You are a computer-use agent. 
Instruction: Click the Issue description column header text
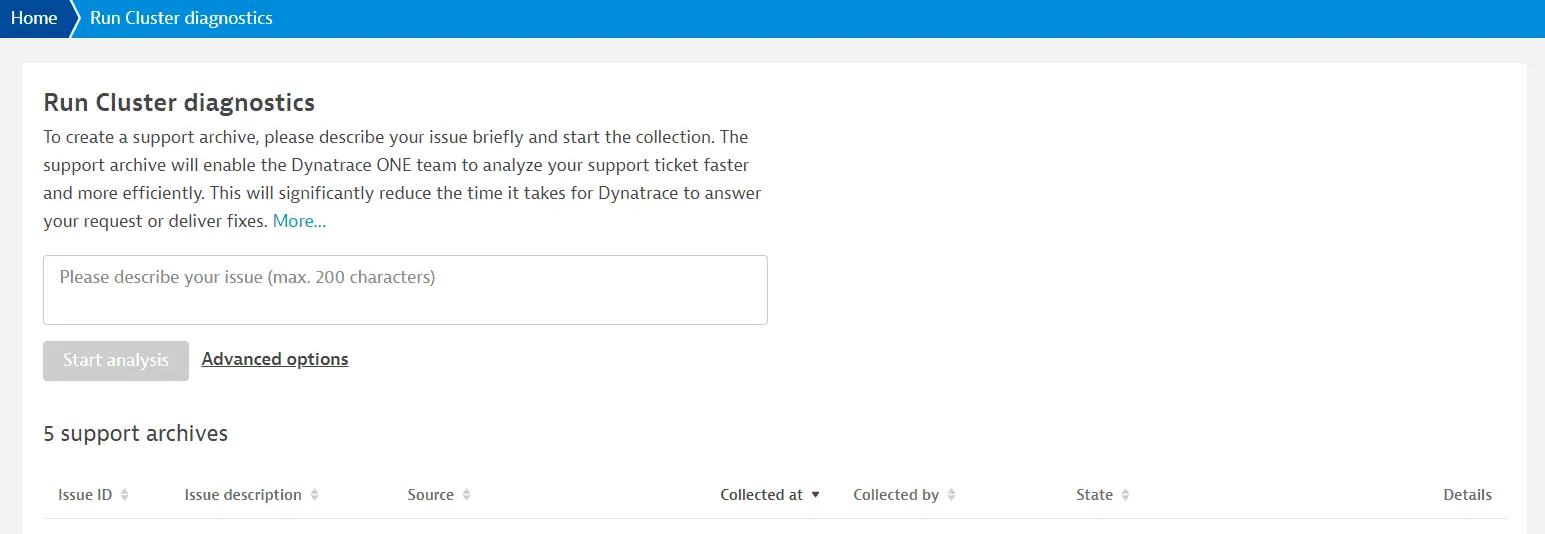click(x=243, y=495)
